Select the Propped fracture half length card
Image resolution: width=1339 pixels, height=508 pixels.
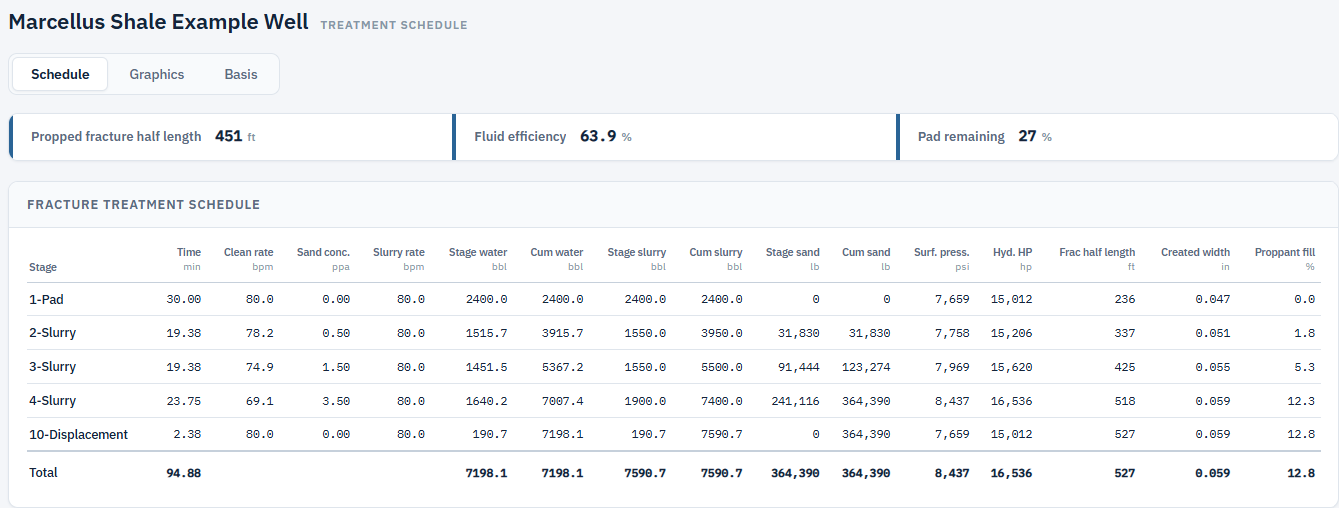coord(231,137)
